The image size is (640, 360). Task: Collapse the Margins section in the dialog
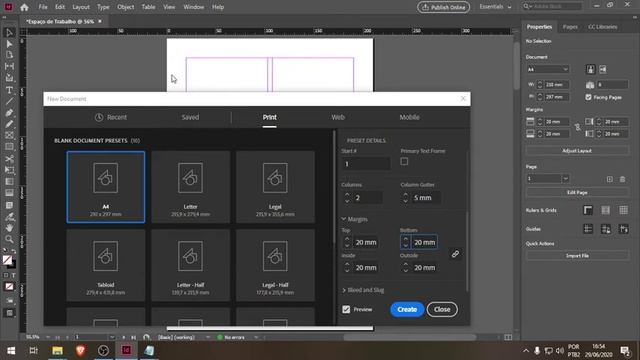pos(344,219)
